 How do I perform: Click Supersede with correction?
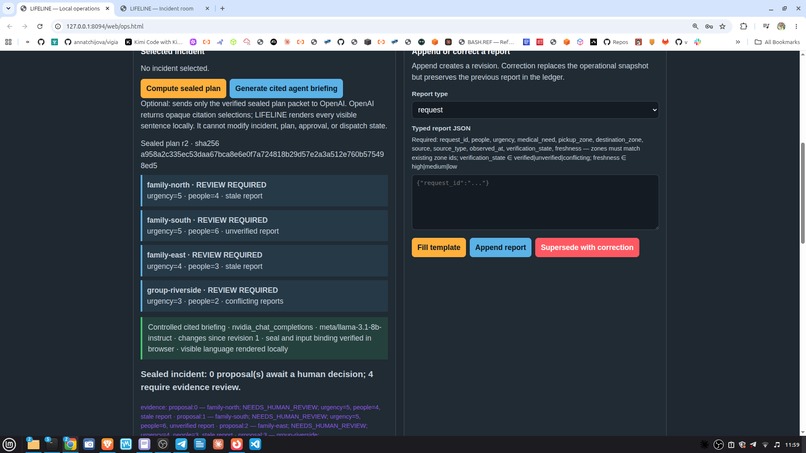[587, 247]
